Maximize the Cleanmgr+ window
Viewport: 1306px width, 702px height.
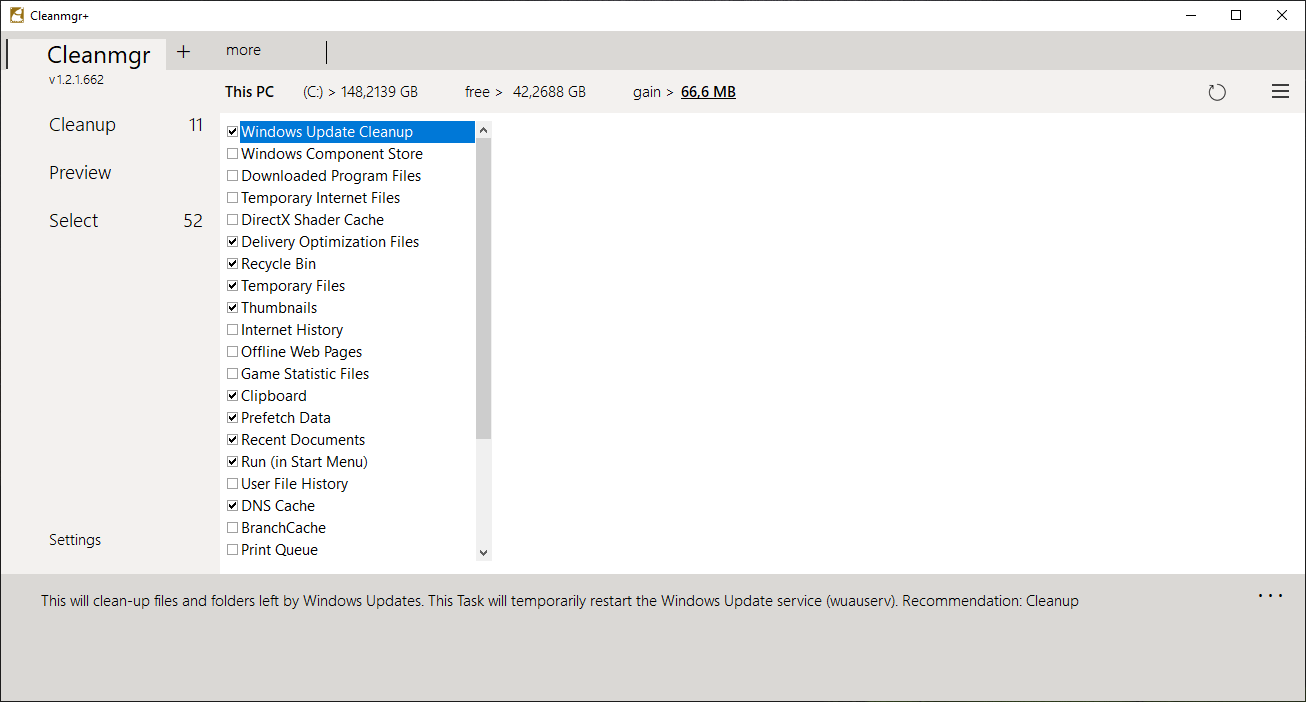click(1236, 15)
